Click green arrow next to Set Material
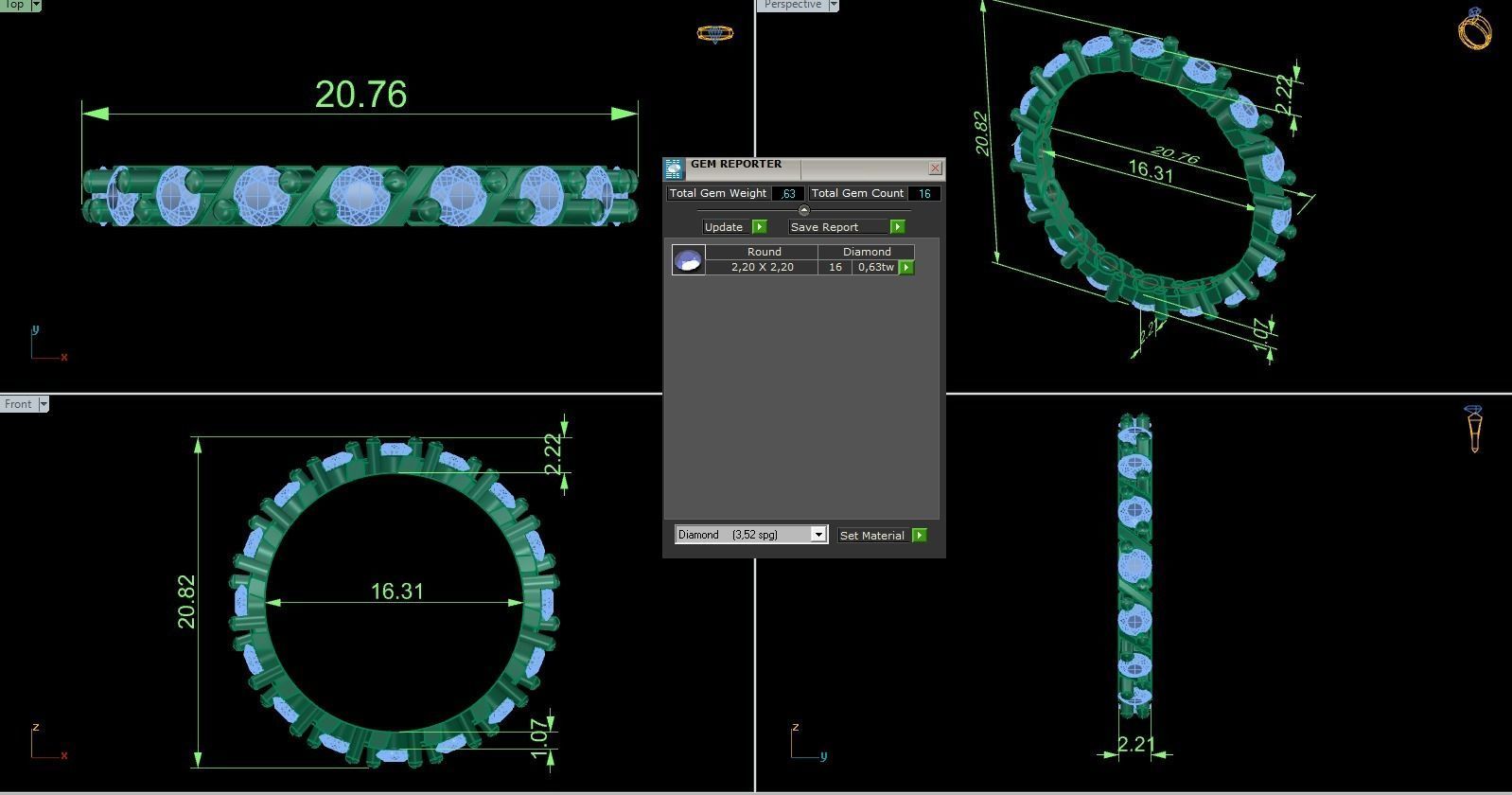1512x795 pixels. [919, 536]
